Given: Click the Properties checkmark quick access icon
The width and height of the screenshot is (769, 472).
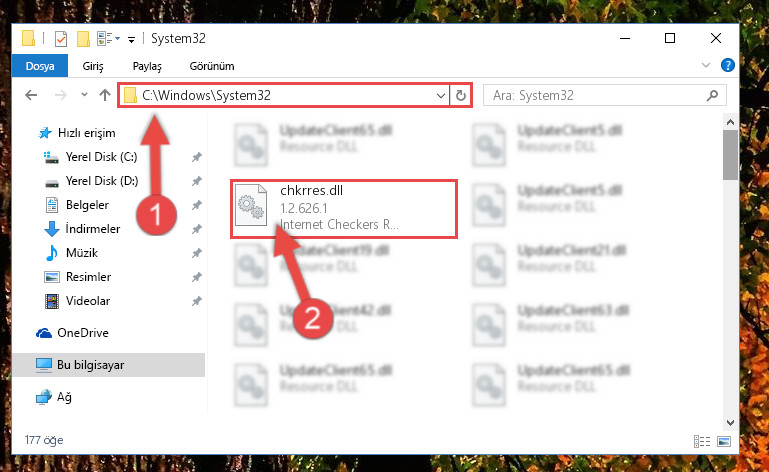Looking at the screenshot, I should point(61,38).
